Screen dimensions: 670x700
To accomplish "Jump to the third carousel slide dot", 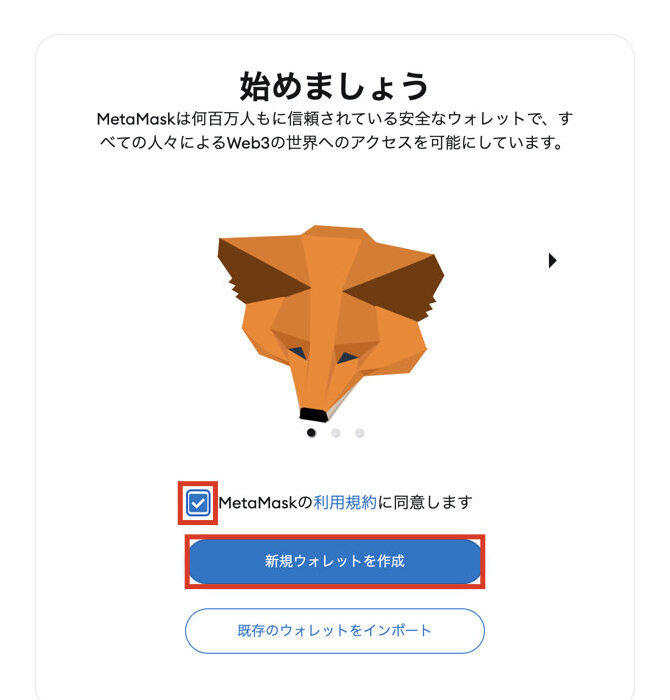I will point(359,433).
